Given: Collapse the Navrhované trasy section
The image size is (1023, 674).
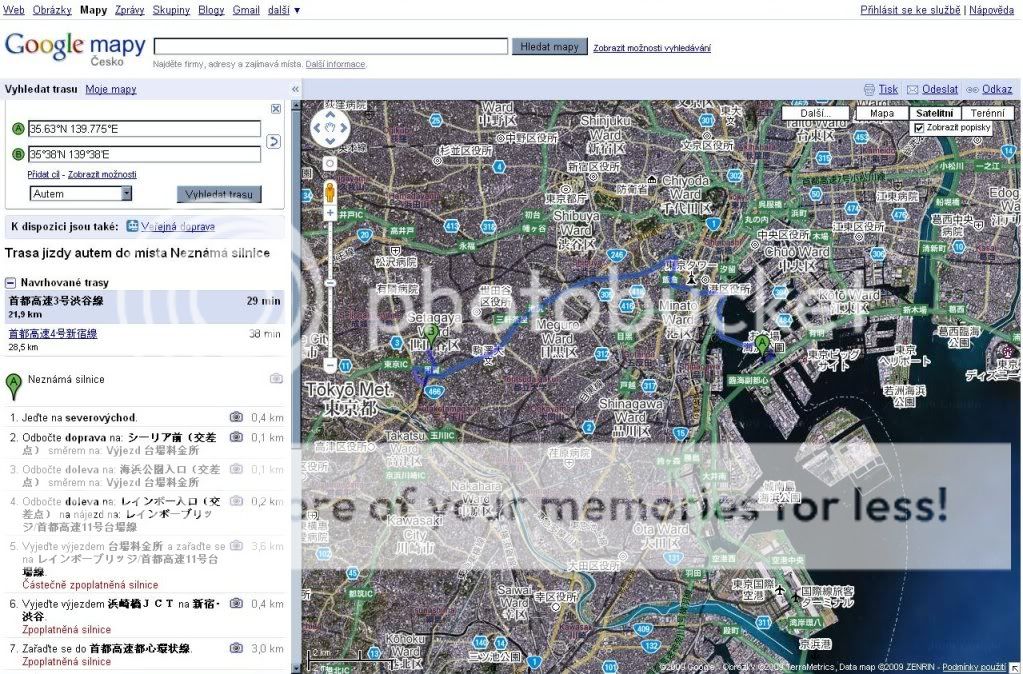Looking at the screenshot, I should pos(10,283).
